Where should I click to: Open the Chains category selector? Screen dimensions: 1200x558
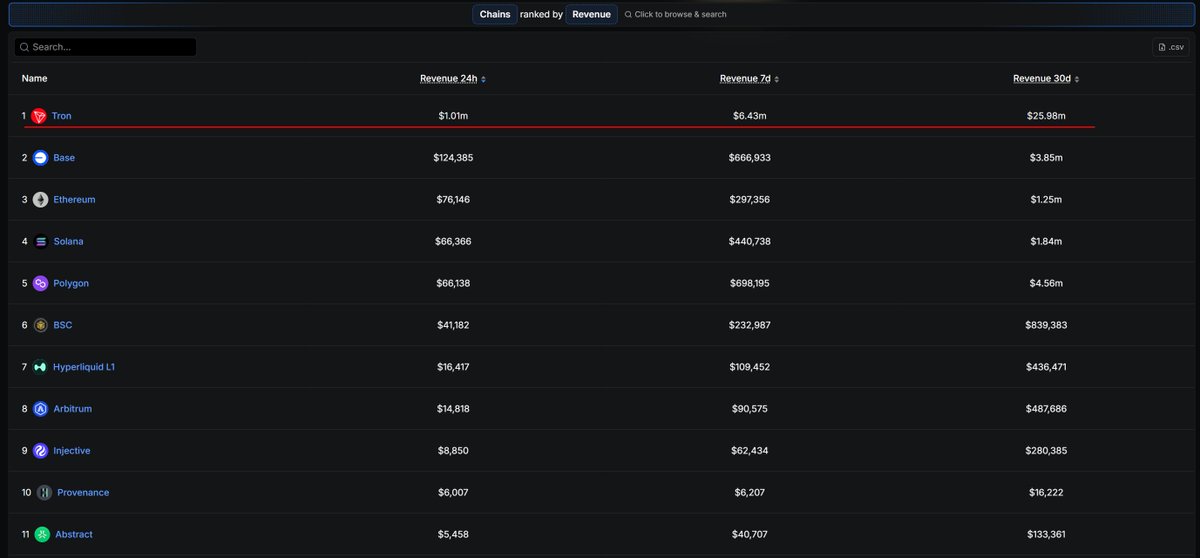495,15
